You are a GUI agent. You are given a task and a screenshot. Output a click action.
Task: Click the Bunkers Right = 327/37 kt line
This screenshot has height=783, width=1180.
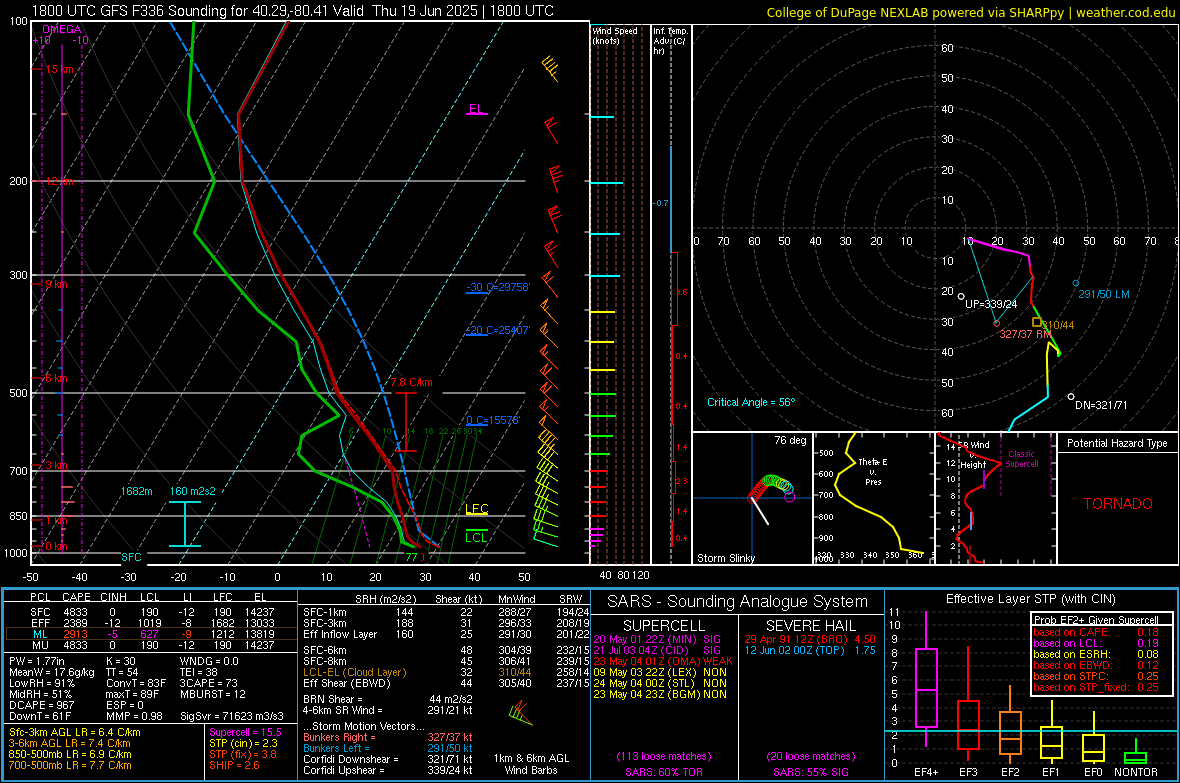coord(388,737)
